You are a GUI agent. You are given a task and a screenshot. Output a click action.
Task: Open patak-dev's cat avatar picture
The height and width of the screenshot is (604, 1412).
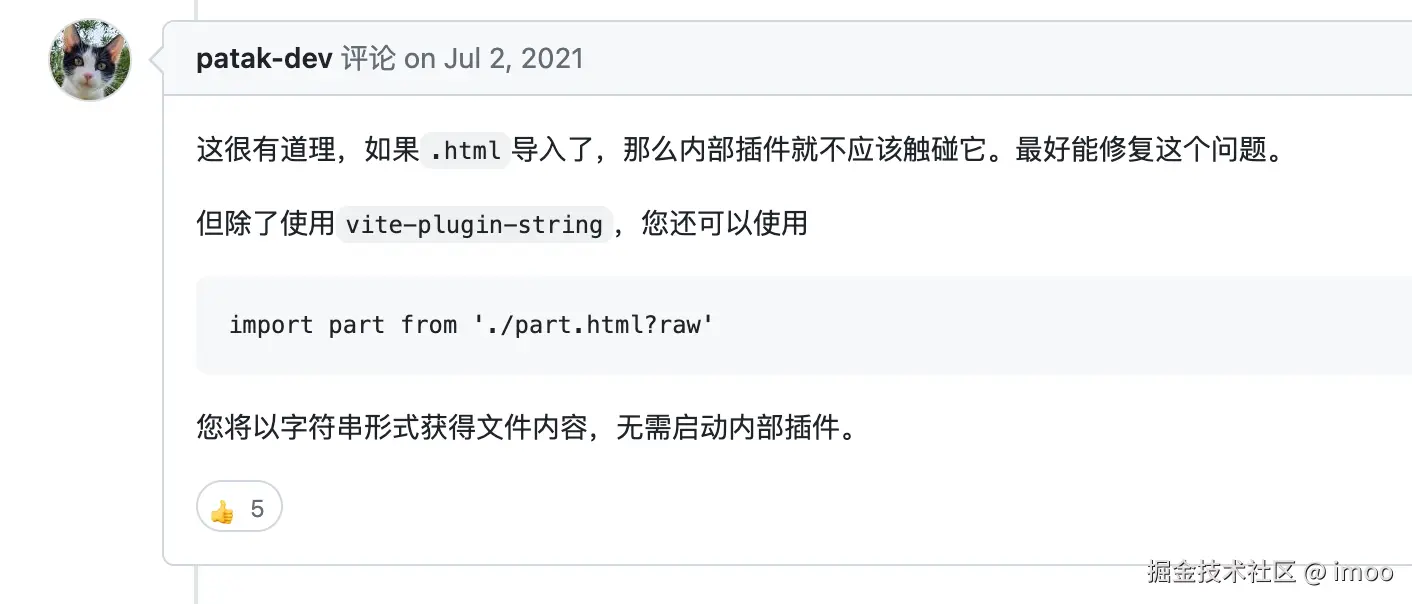90,59
